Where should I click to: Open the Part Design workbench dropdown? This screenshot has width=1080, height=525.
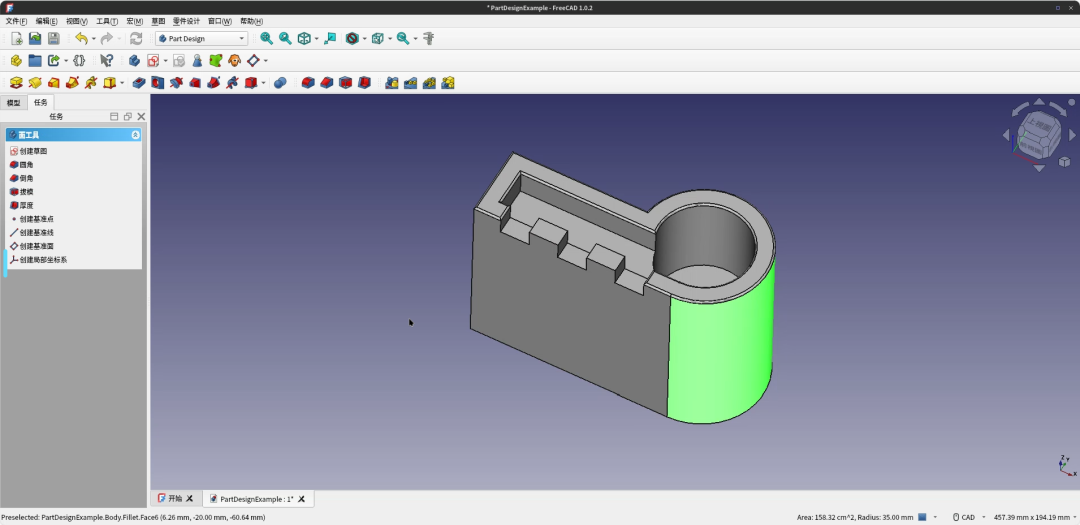tap(201, 38)
